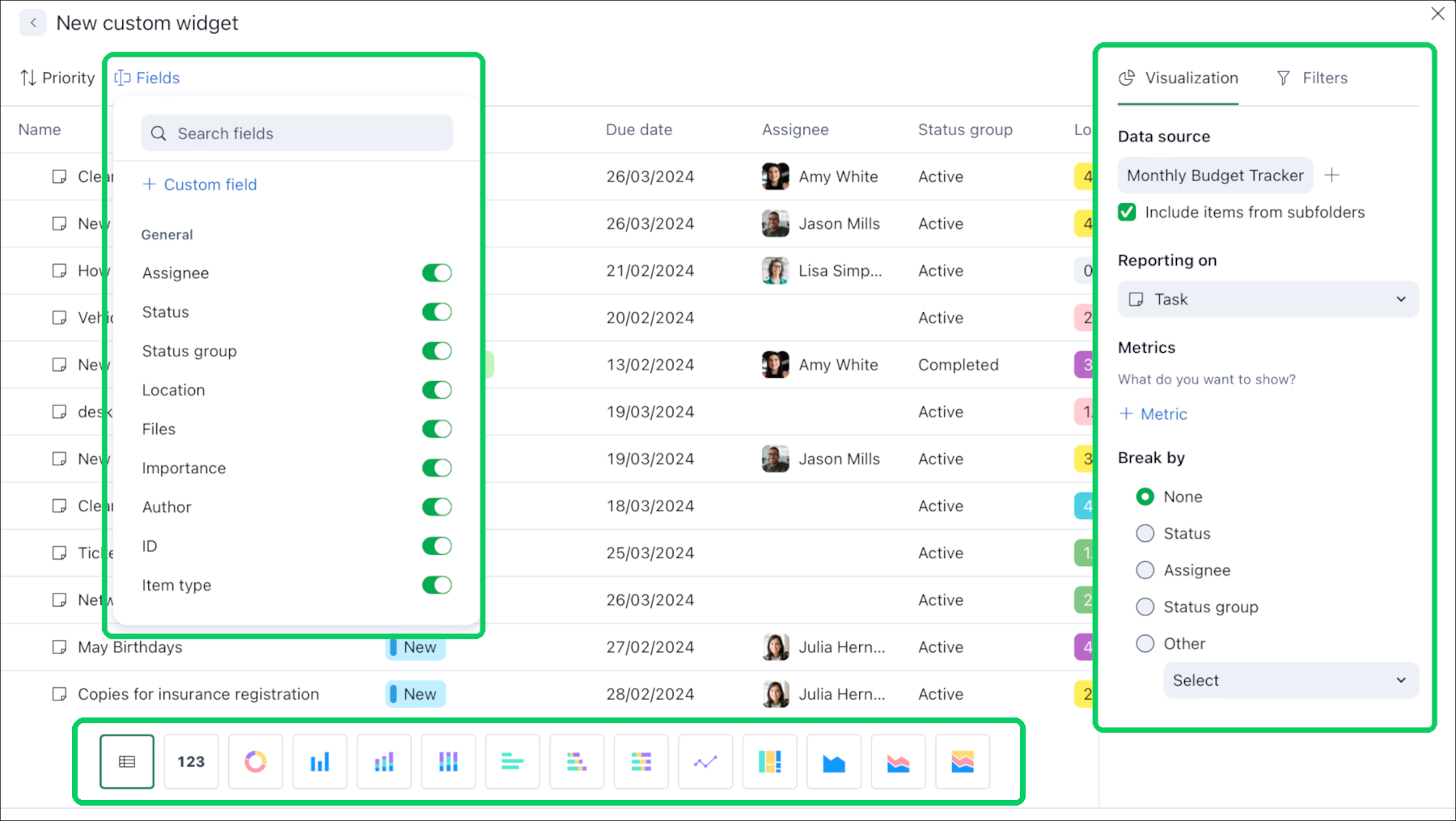Hide the Location field column

(437, 390)
